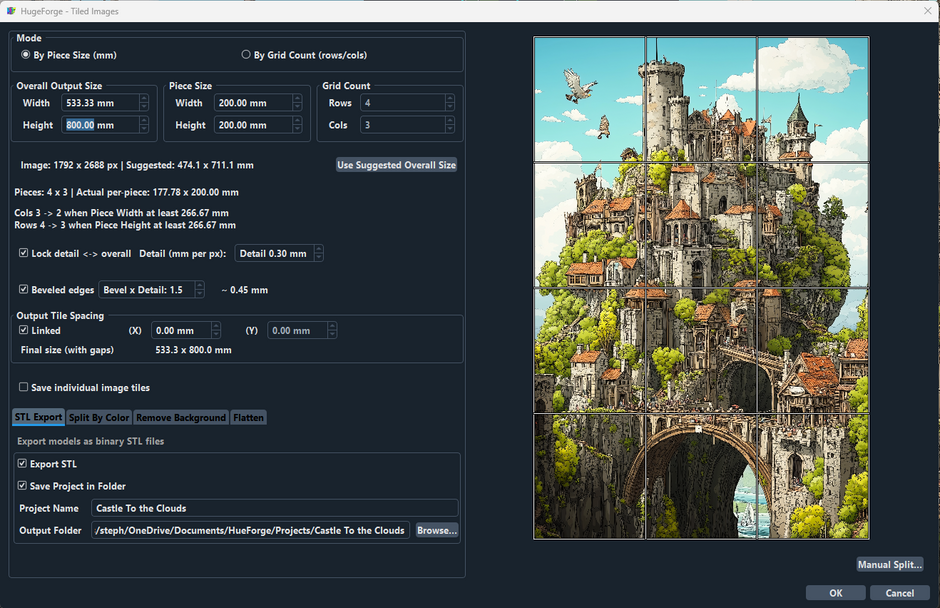Confirm settings with the OK button

pos(835,592)
